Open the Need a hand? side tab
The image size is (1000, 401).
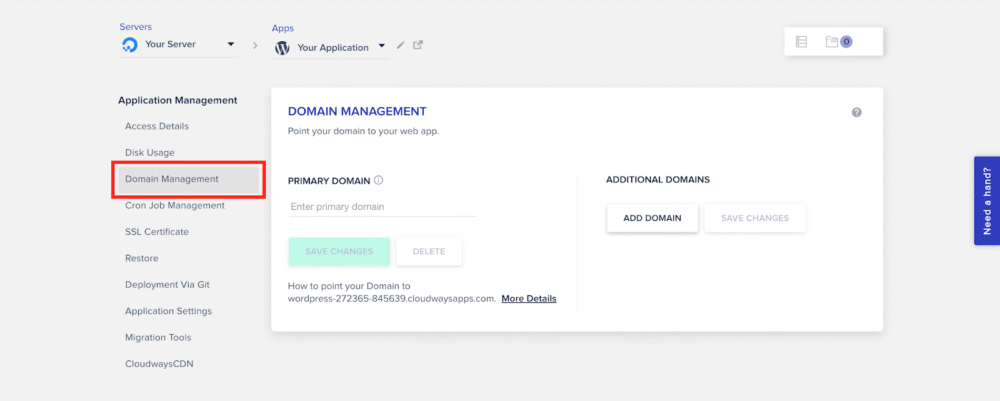986,200
